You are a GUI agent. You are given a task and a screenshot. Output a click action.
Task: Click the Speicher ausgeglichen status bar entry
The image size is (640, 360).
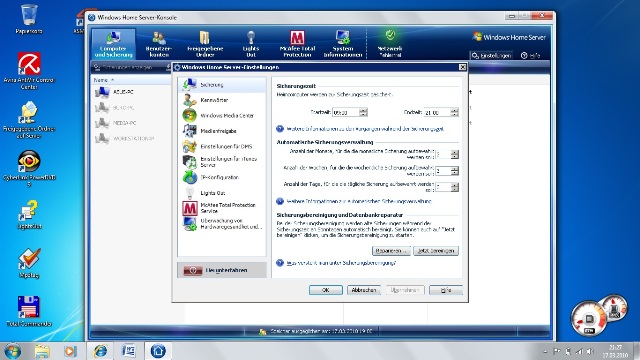tap(316, 331)
